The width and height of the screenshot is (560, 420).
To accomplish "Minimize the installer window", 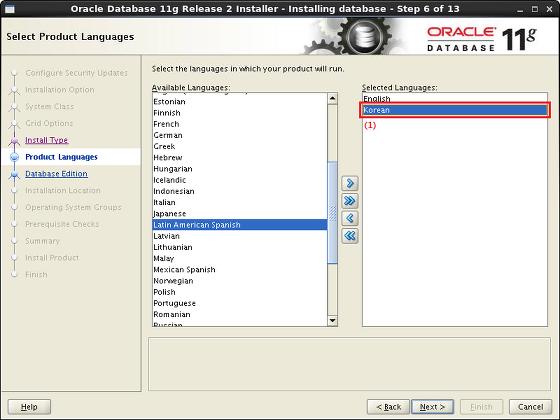I will pos(520,9).
